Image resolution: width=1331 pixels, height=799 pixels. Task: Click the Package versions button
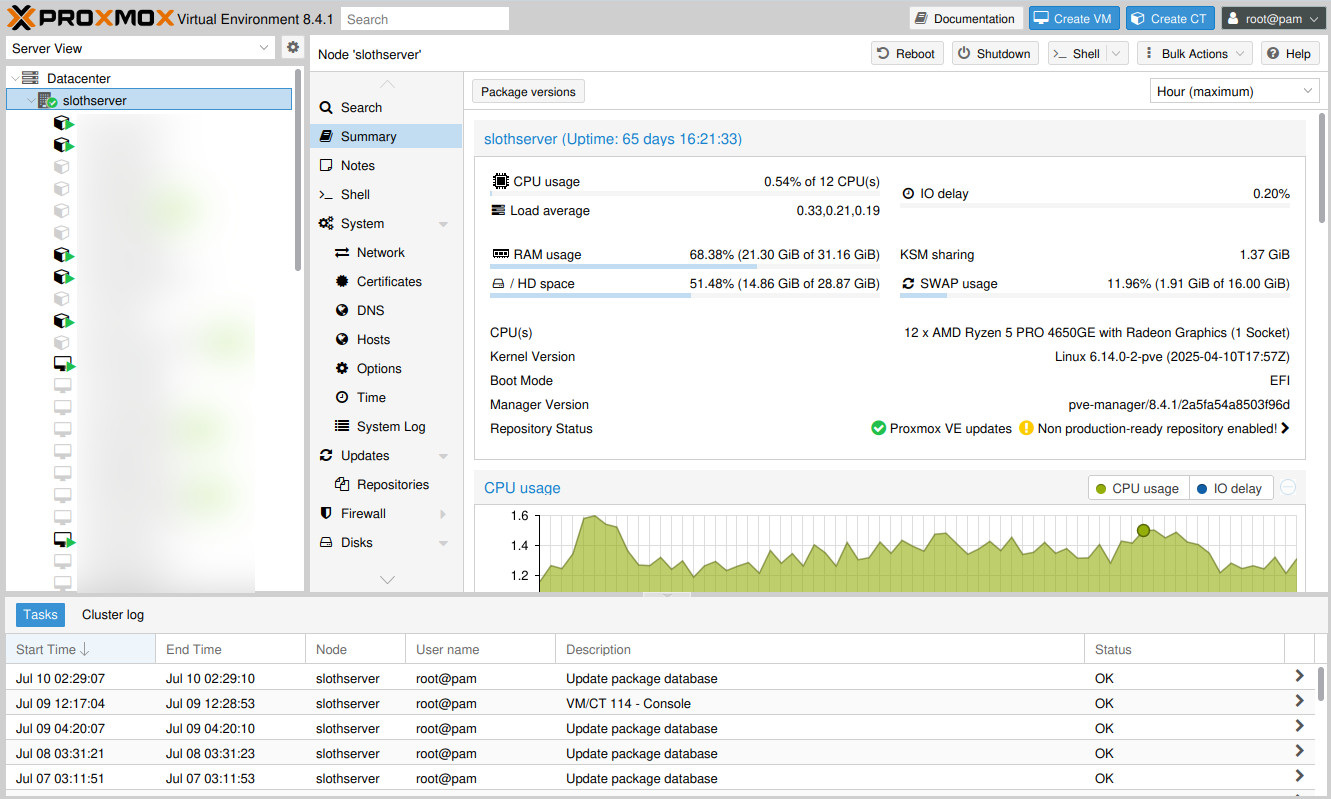pos(528,91)
